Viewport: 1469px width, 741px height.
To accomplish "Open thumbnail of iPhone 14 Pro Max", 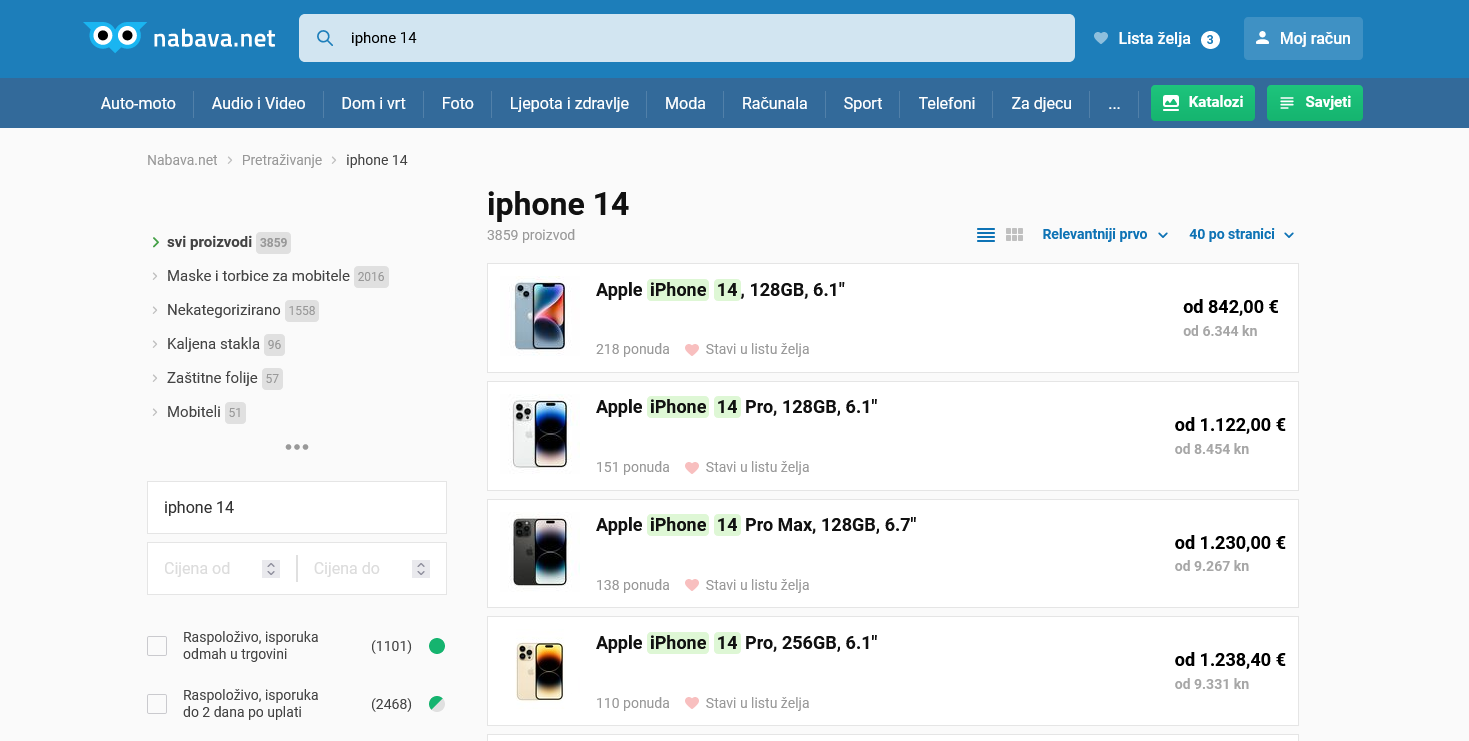I will pos(540,552).
